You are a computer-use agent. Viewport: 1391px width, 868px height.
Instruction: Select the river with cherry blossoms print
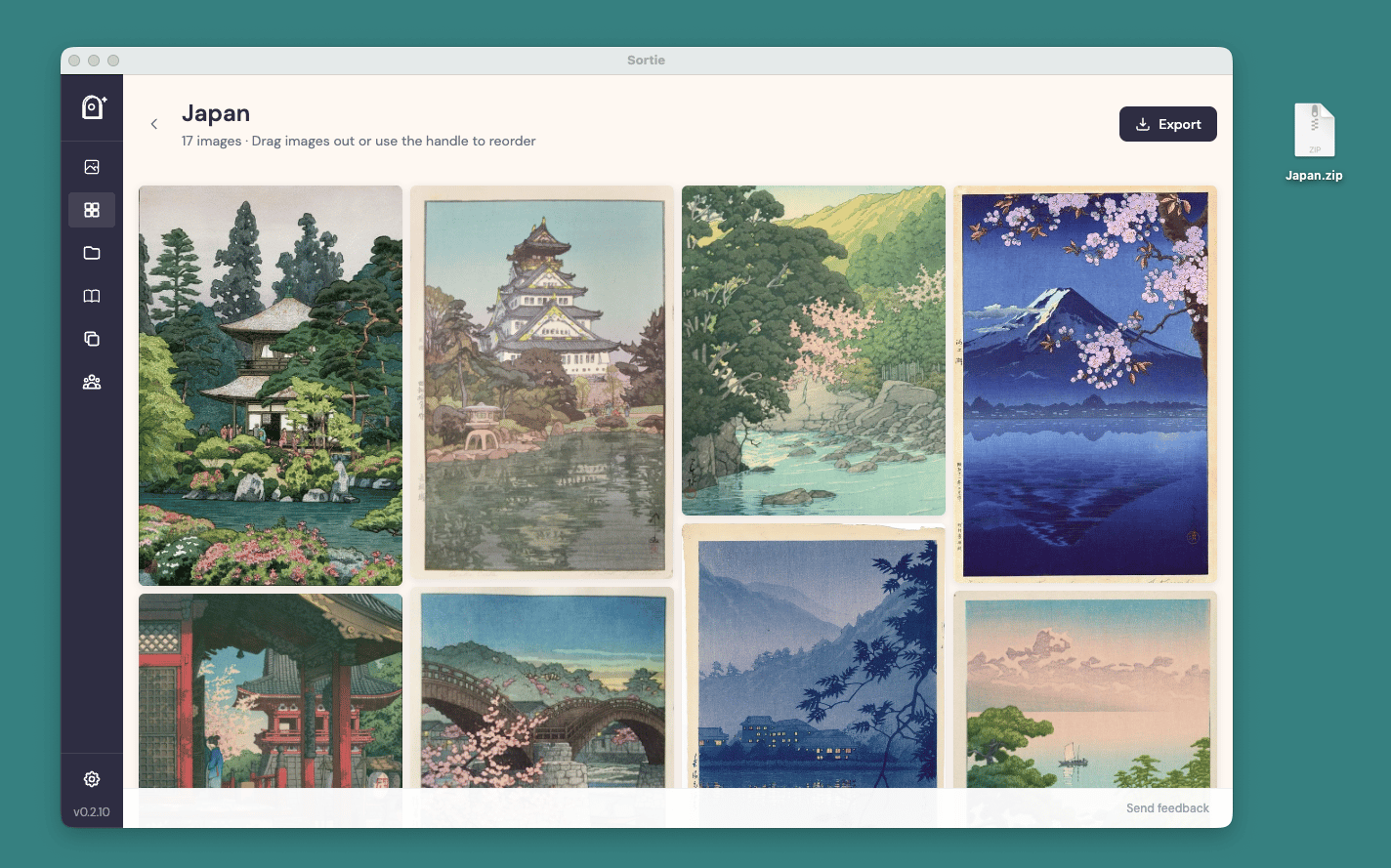pyautogui.click(x=814, y=351)
